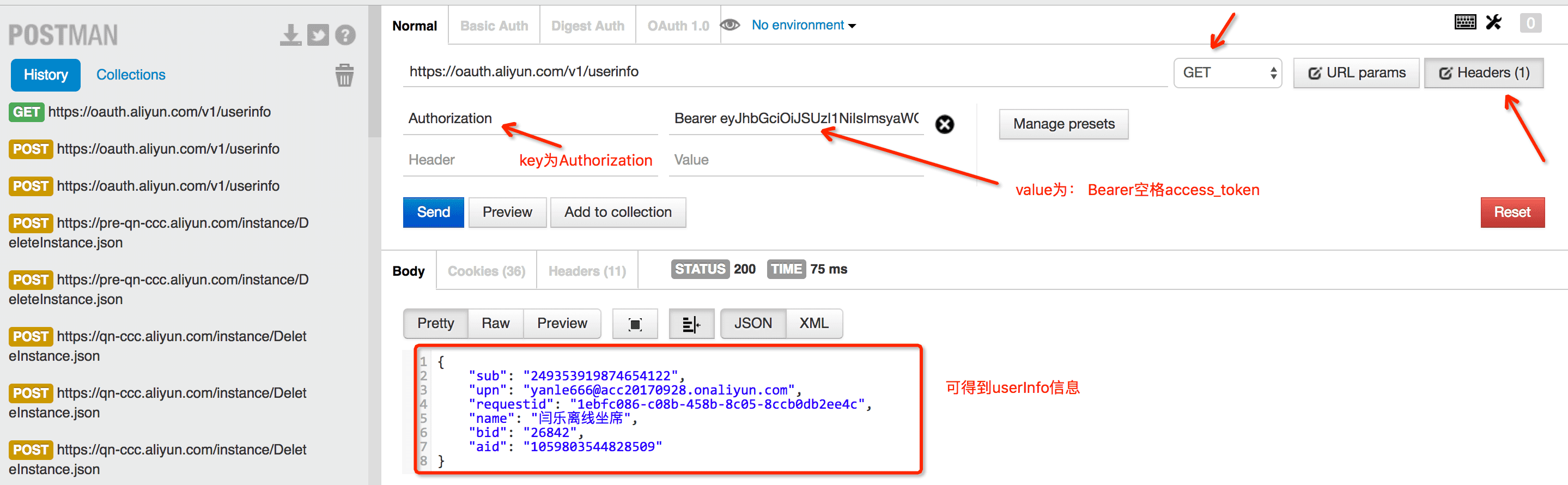
Task: Click the "requestid" value in response
Action: tap(717, 404)
